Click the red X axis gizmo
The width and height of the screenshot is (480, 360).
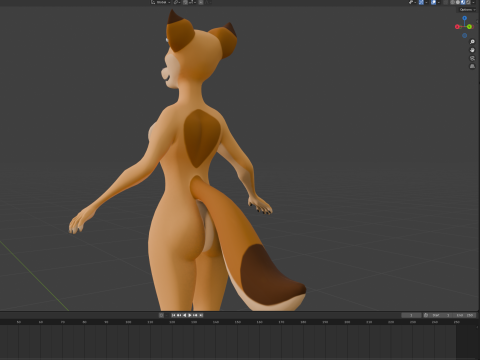click(x=457, y=27)
